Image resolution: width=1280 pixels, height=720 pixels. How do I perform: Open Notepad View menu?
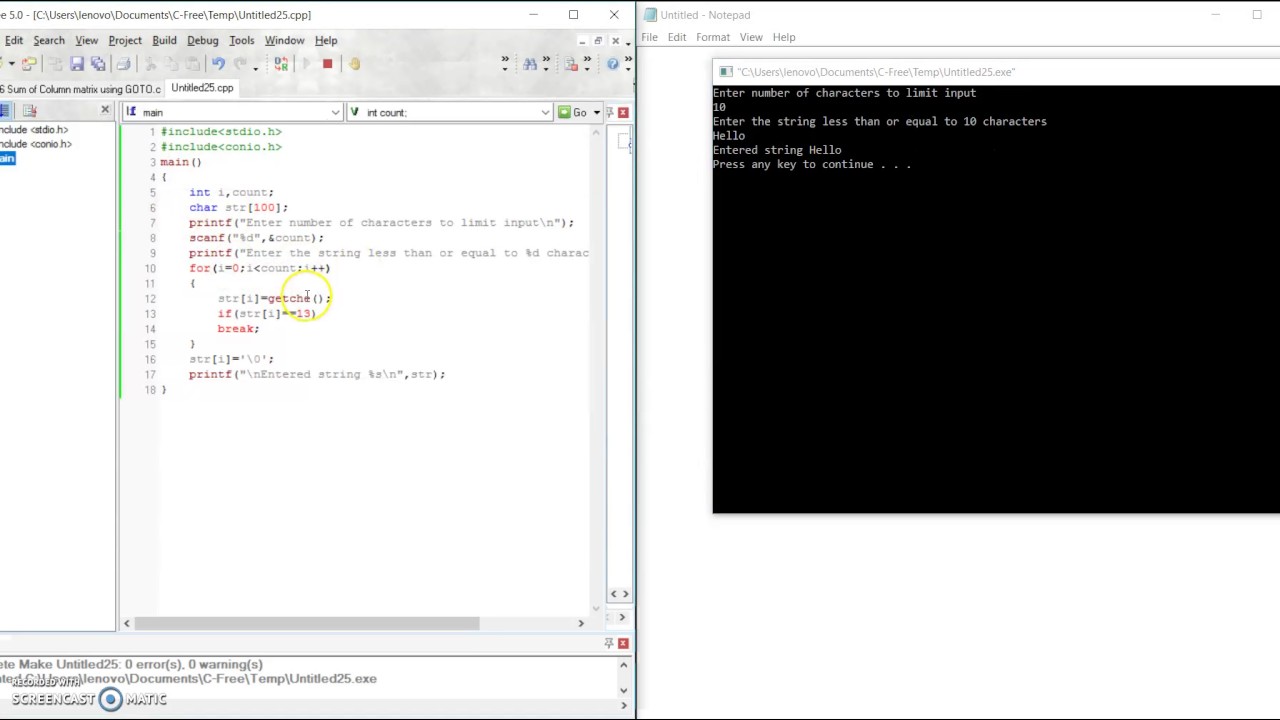point(751,37)
